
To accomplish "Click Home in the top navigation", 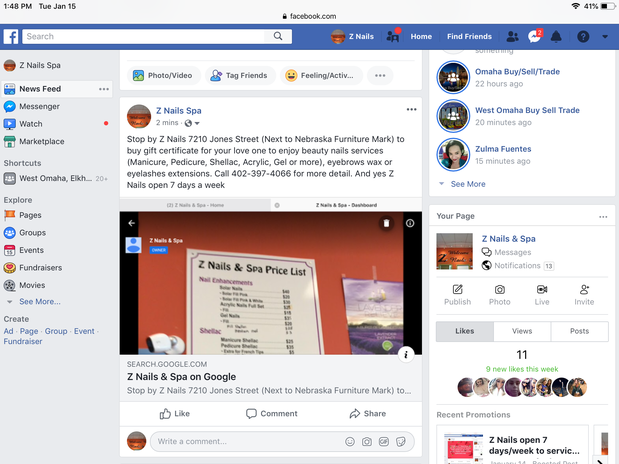I will point(421,37).
